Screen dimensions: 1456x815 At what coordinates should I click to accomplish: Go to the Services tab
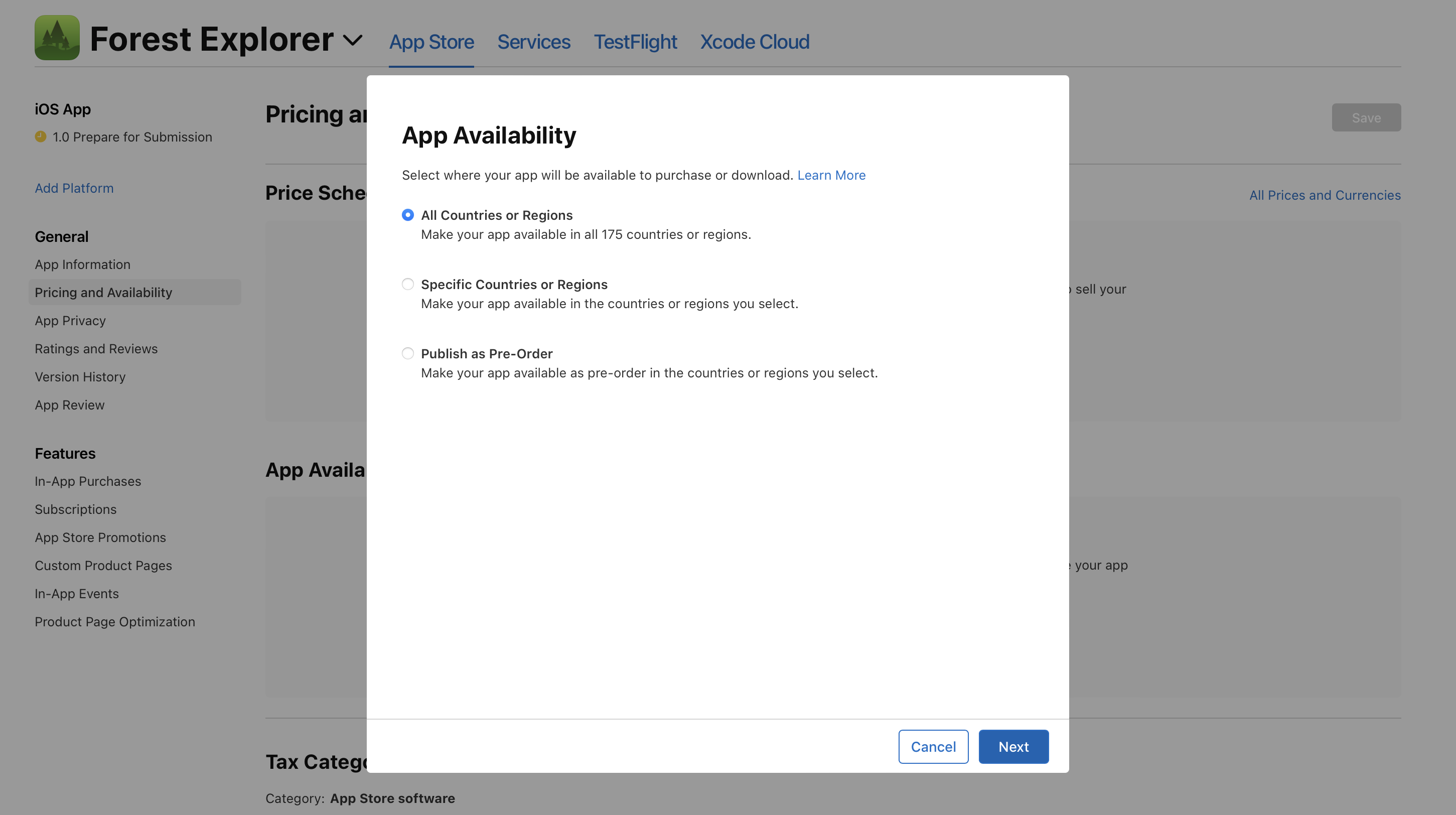[x=533, y=42]
